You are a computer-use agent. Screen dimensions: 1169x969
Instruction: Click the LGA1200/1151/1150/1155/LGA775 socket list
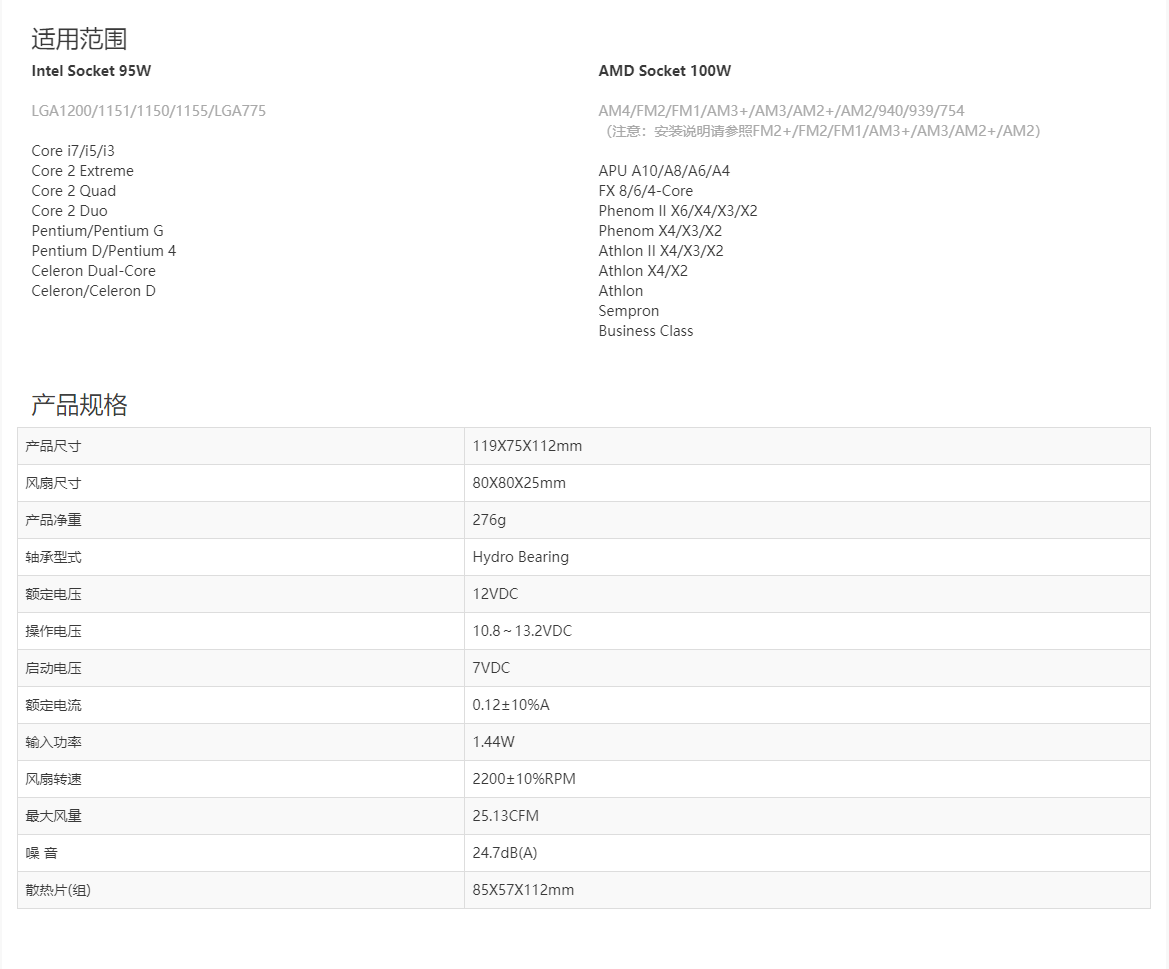148,111
